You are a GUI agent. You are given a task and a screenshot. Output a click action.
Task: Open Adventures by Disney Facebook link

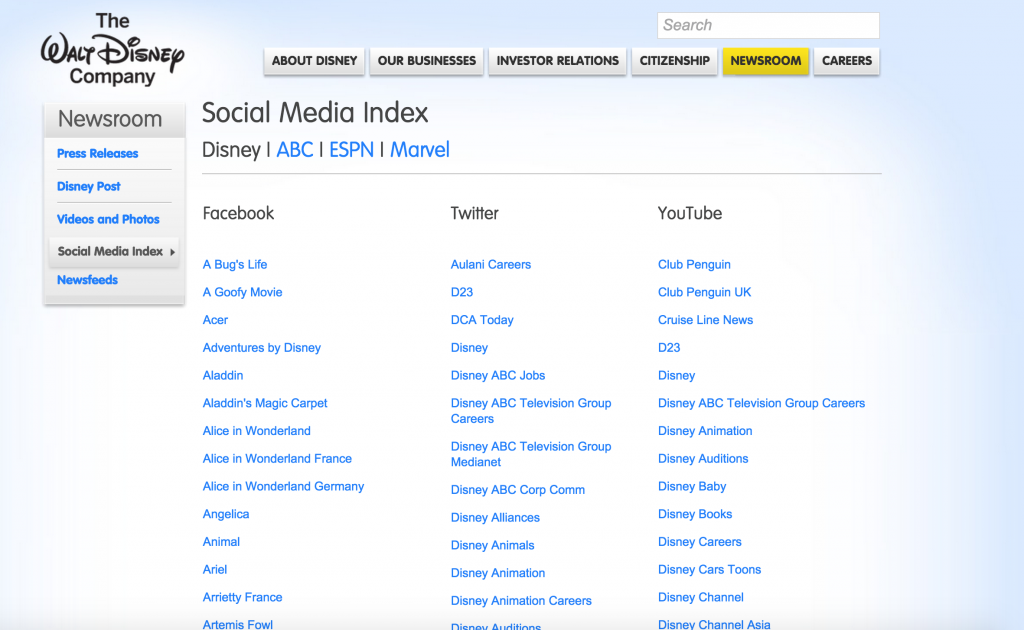(261, 348)
